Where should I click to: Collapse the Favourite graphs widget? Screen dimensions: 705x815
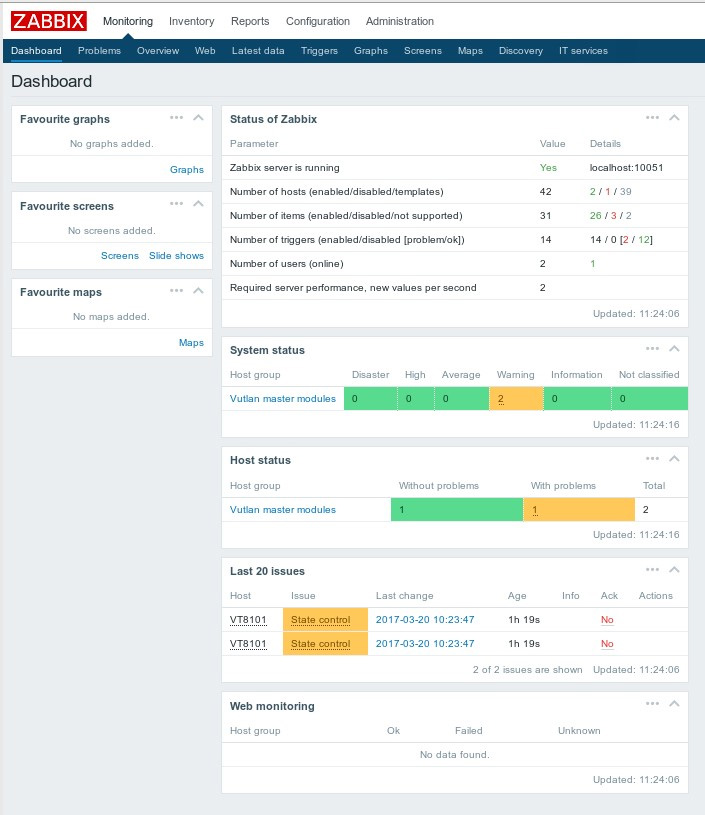click(x=198, y=117)
